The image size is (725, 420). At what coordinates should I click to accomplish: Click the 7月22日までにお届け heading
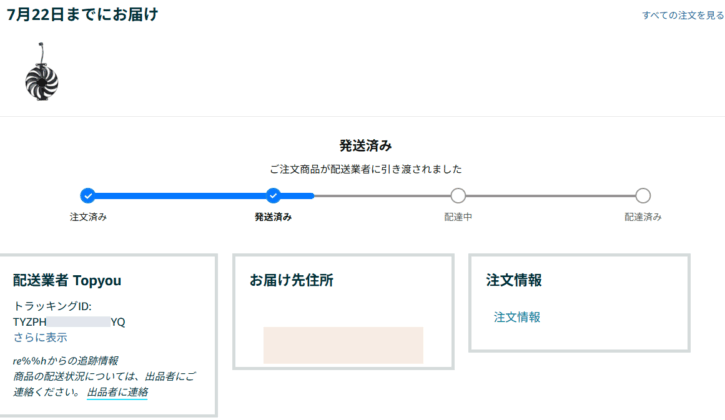pos(82,15)
